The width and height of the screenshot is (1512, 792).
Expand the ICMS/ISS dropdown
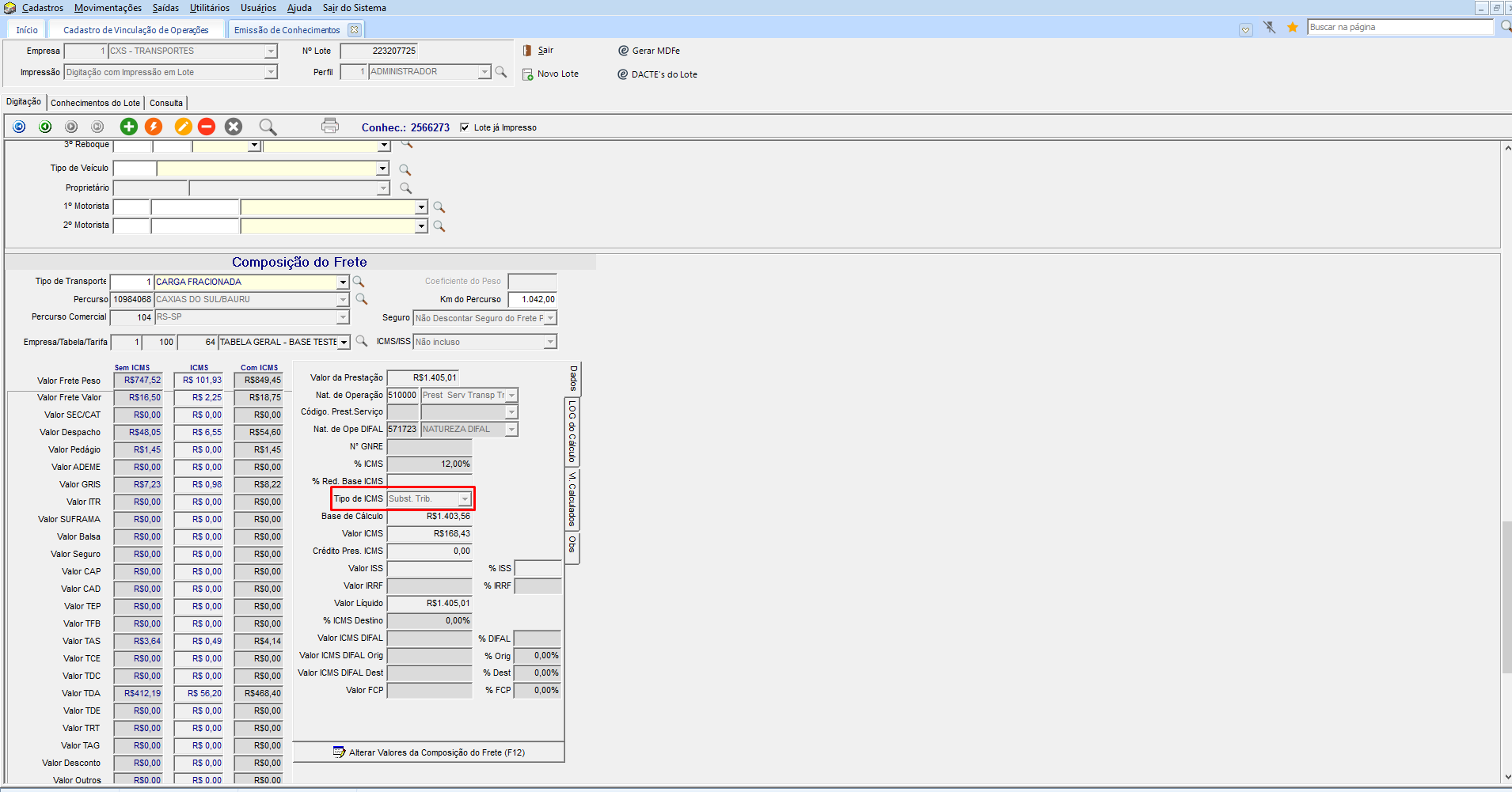coord(550,342)
